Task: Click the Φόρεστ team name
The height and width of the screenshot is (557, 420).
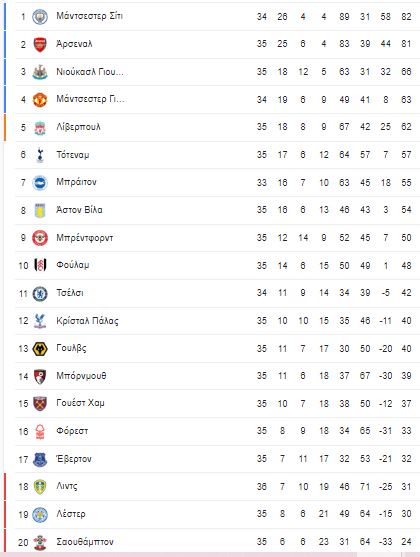Action: [72, 431]
